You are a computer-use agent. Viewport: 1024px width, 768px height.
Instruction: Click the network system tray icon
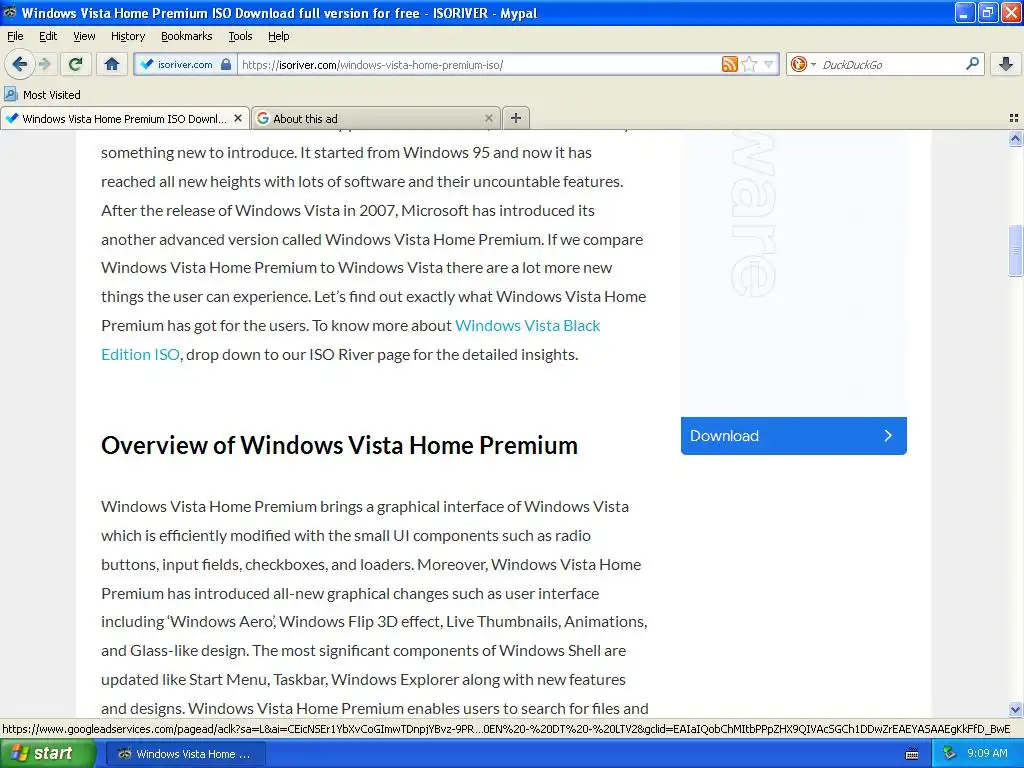click(x=949, y=754)
